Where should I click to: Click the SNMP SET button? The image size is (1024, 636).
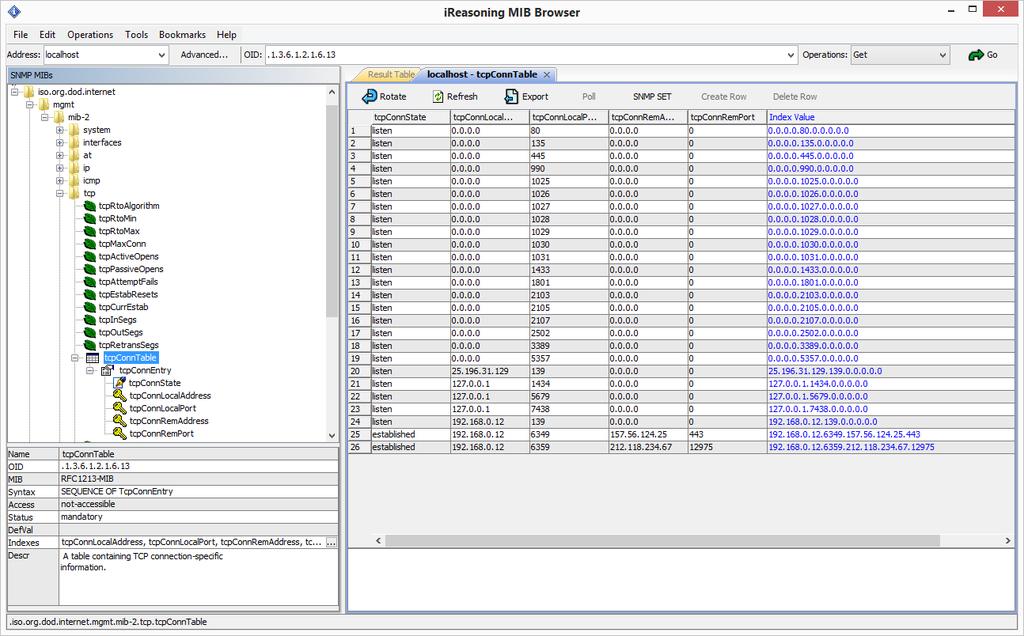click(652, 97)
